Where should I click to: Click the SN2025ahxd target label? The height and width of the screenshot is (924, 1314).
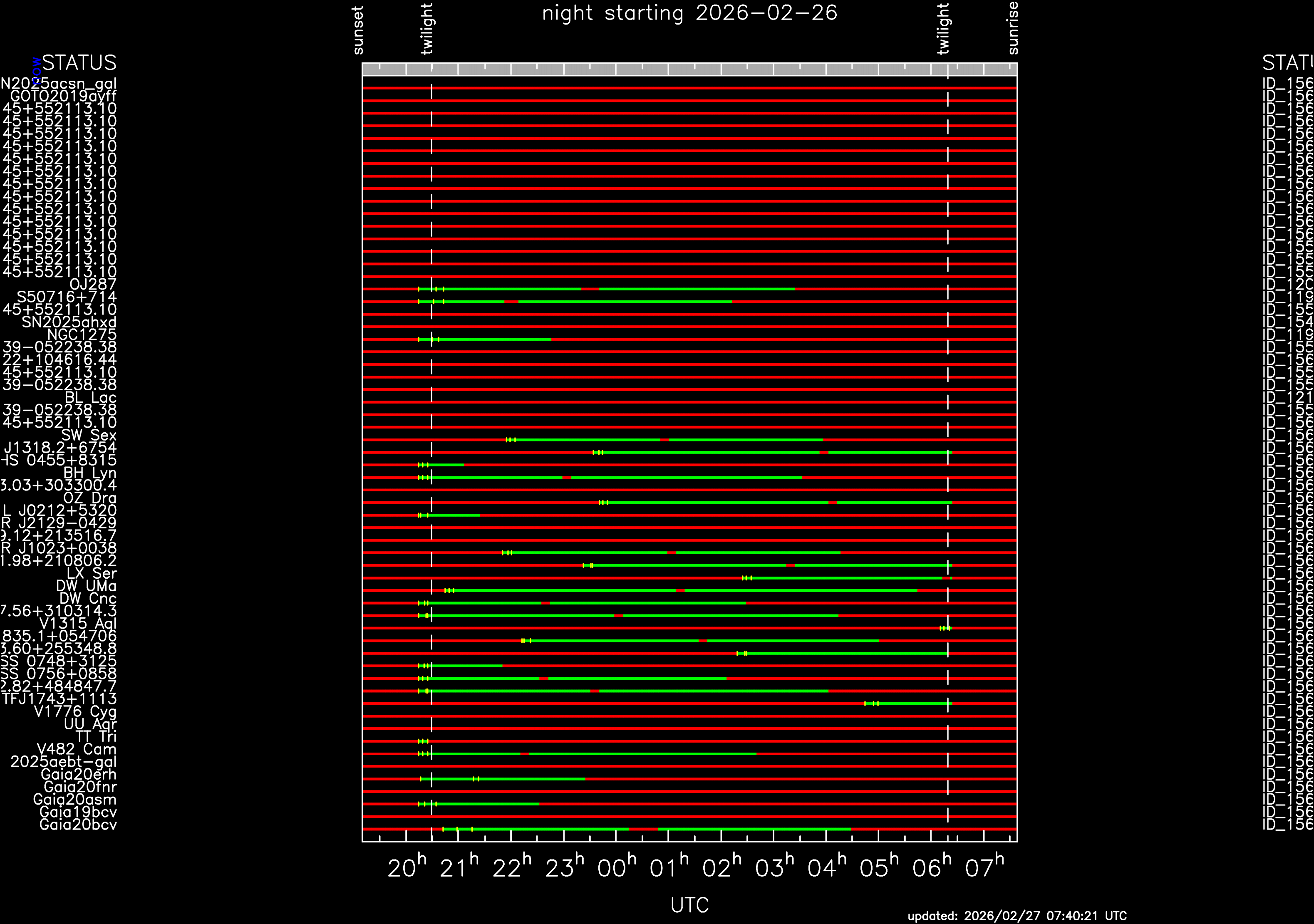pyautogui.click(x=69, y=322)
